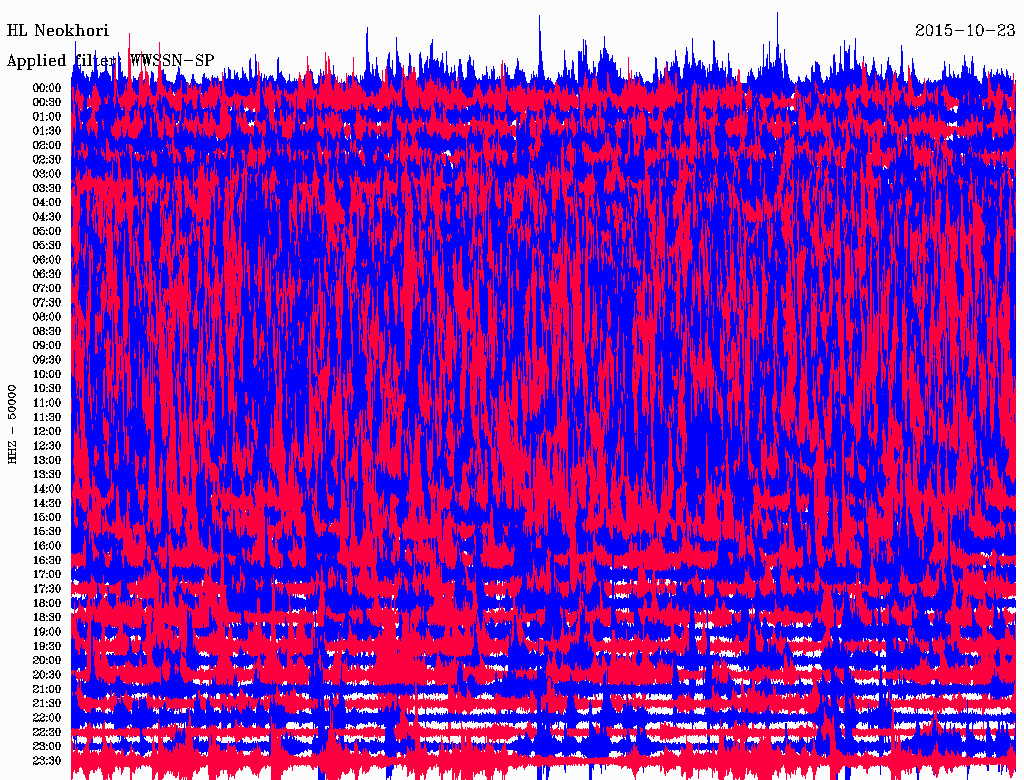
Task: Click the '09:30' time label
Action: coord(47,360)
